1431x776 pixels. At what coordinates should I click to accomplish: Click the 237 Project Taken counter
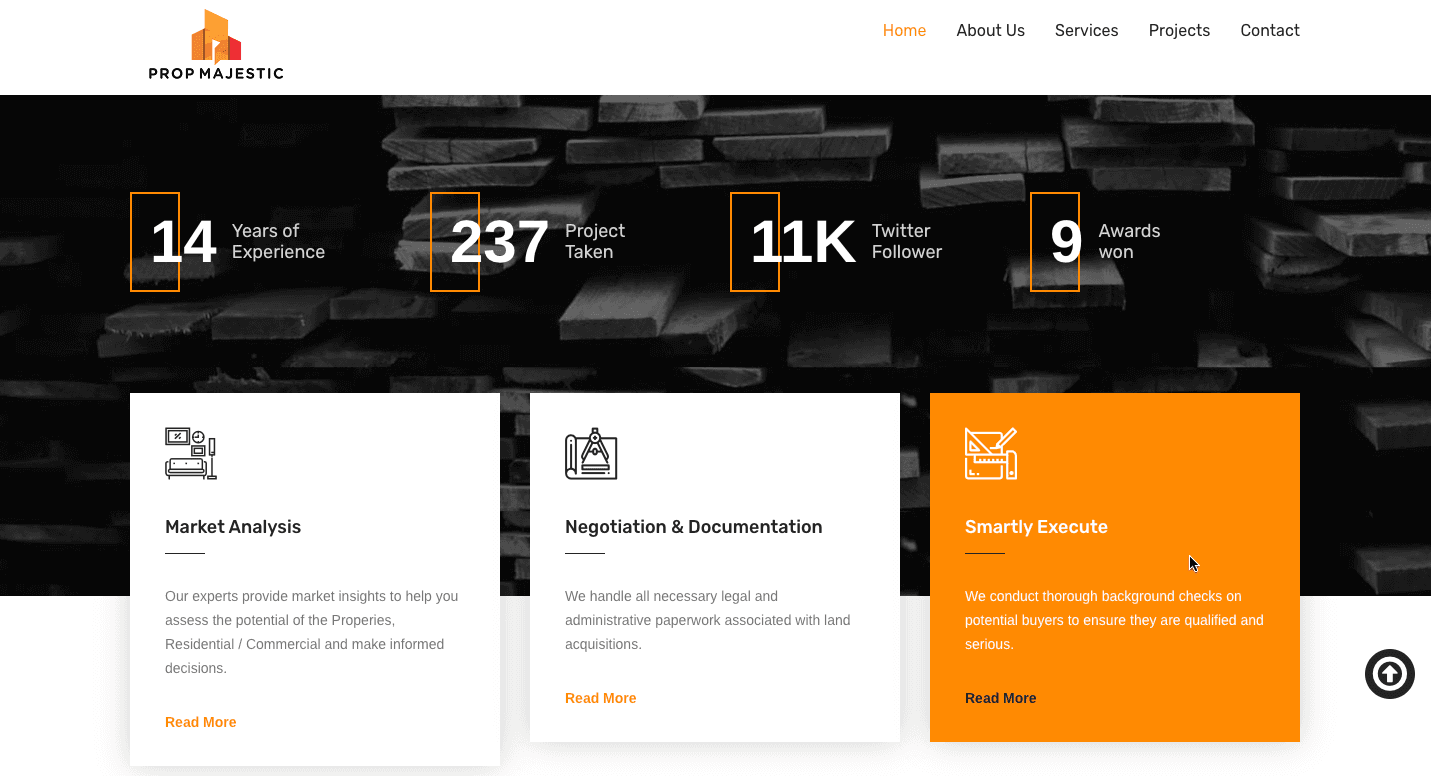(499, 242)
